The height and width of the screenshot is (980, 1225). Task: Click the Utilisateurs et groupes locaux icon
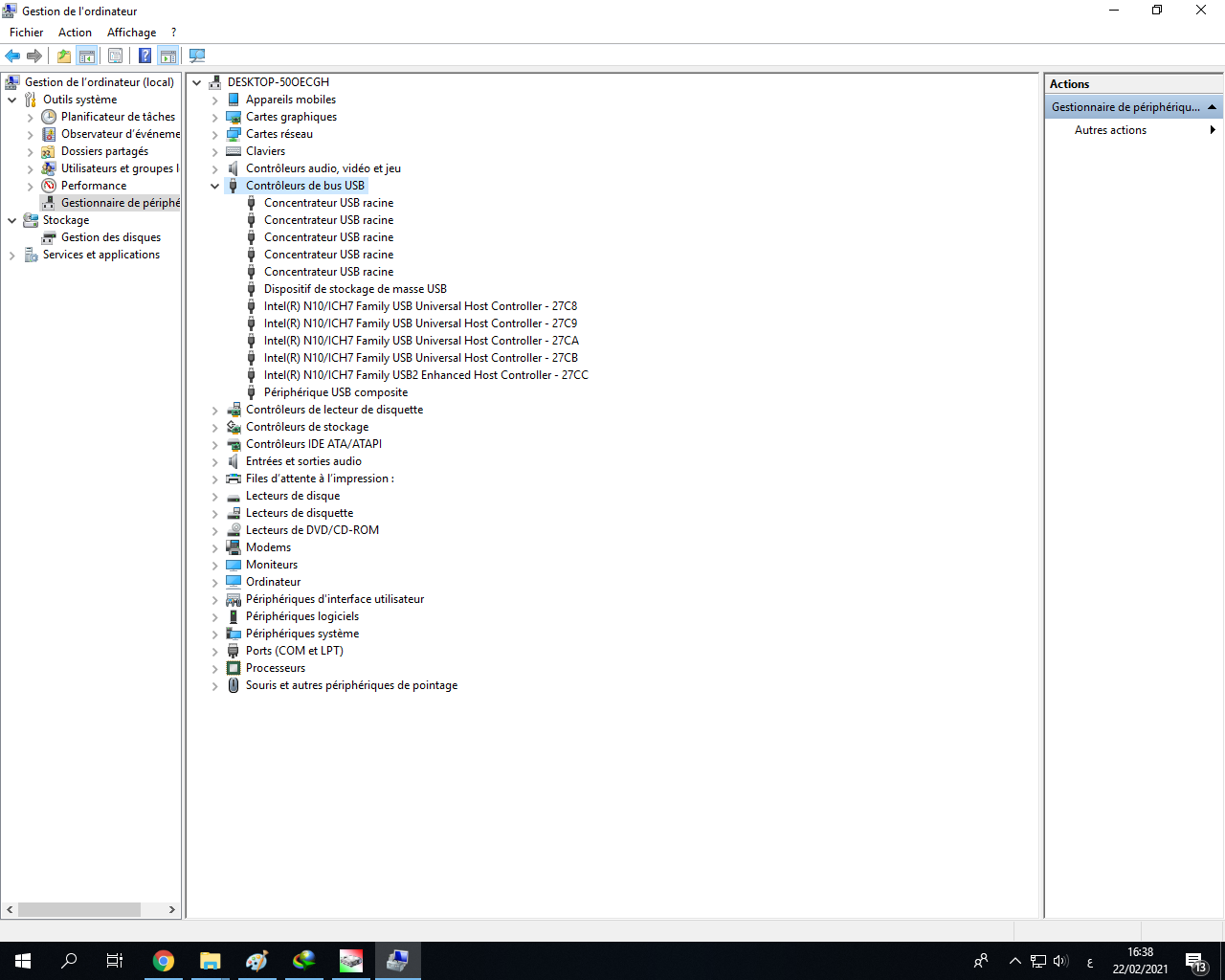pos(49,168)
